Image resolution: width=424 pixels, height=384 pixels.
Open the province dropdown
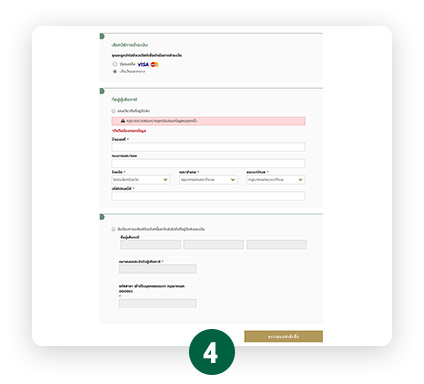tap(141, 180)
